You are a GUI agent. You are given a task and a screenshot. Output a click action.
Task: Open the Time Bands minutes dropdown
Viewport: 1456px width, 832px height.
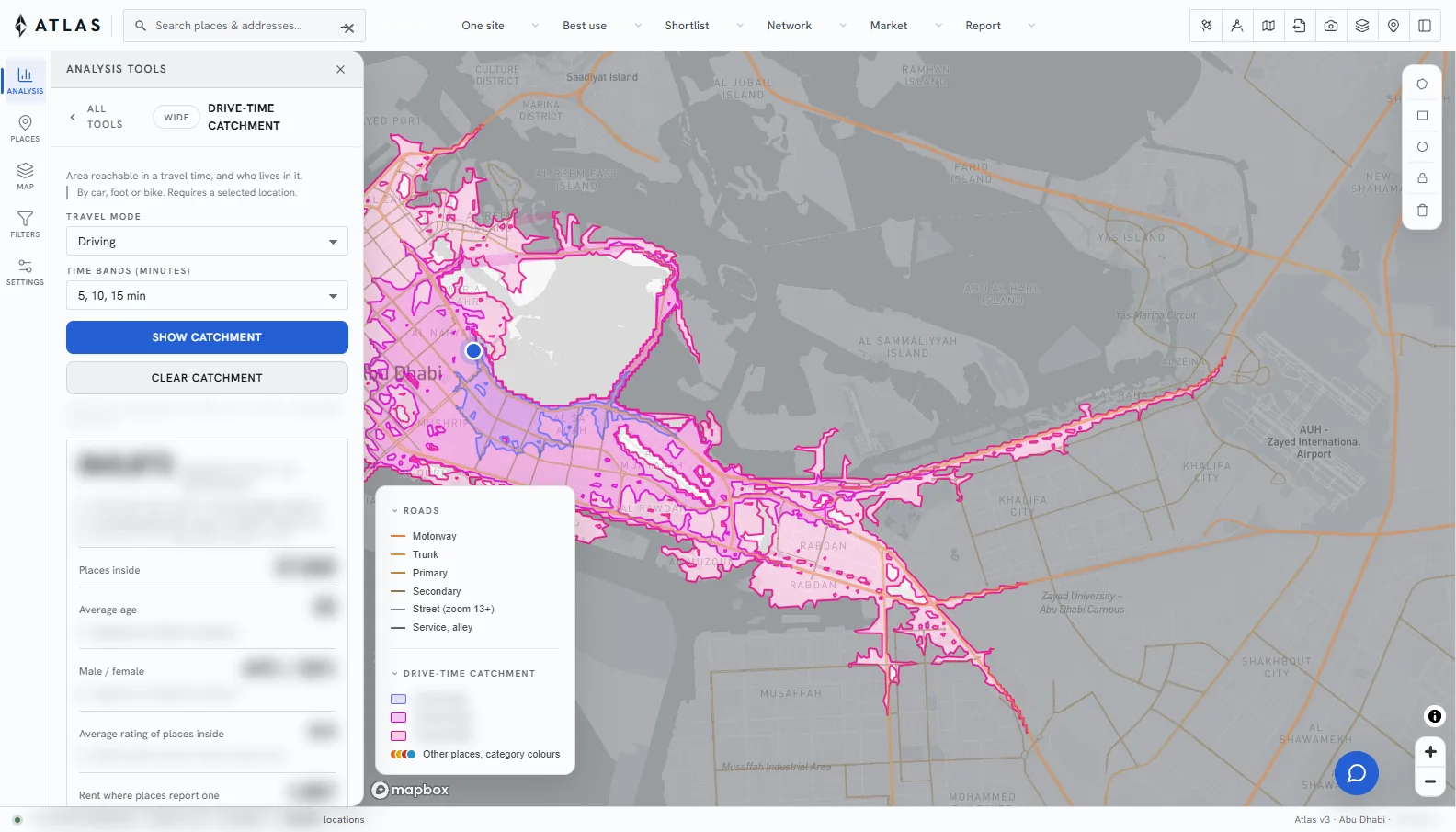pos(207,295)
